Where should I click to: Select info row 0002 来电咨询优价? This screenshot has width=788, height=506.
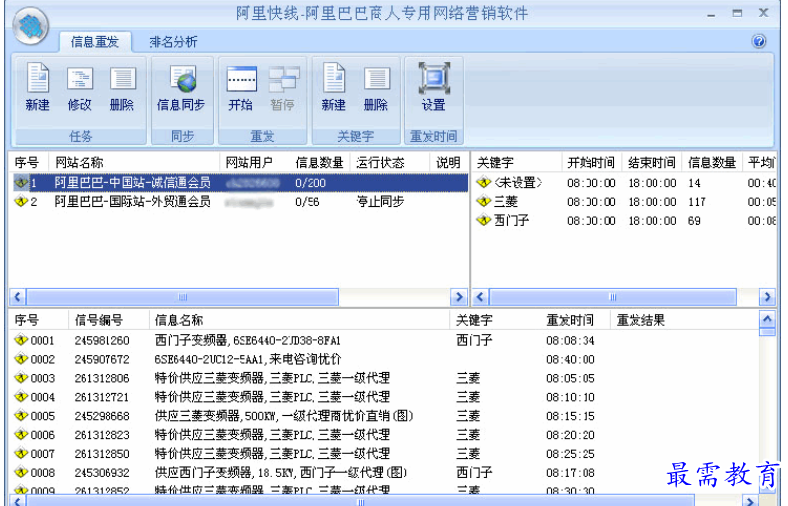pos(383,360)
